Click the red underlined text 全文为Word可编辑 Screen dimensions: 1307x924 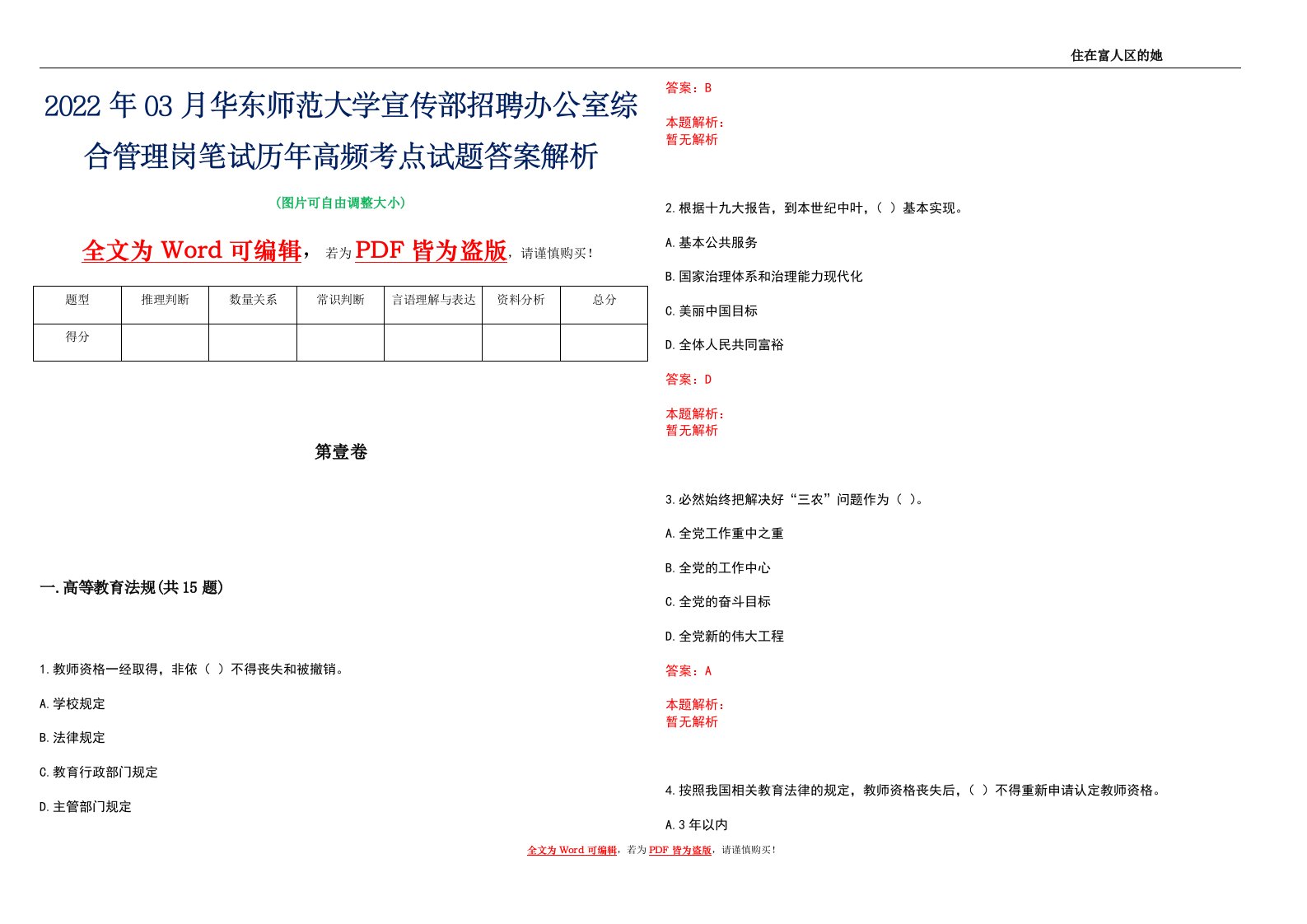[x=192, y=250]
